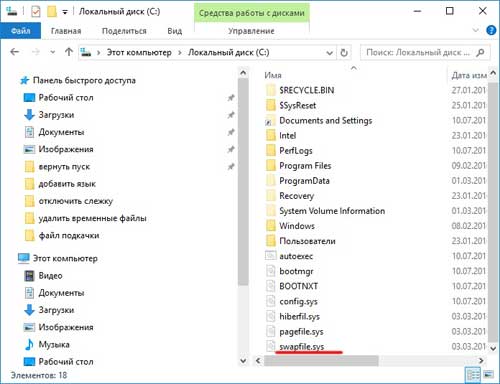Sort files by the Имя column header
Screen dimensions: 500x384
point(273,75)
